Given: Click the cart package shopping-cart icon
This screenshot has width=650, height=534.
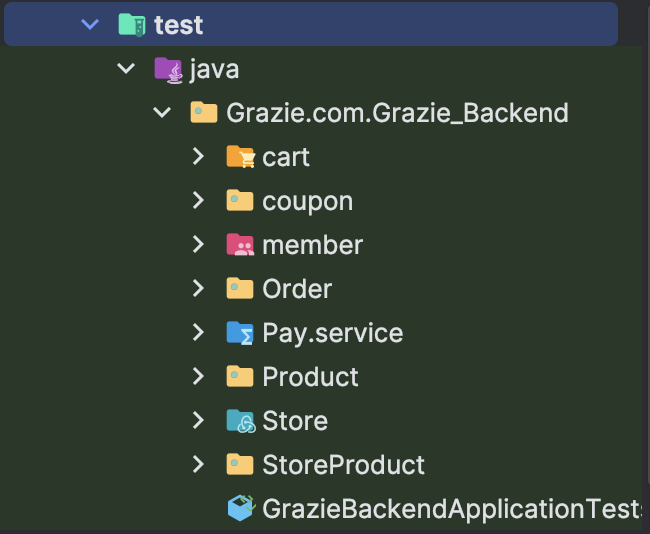Looking at the screenshot, I should [240, 157].
